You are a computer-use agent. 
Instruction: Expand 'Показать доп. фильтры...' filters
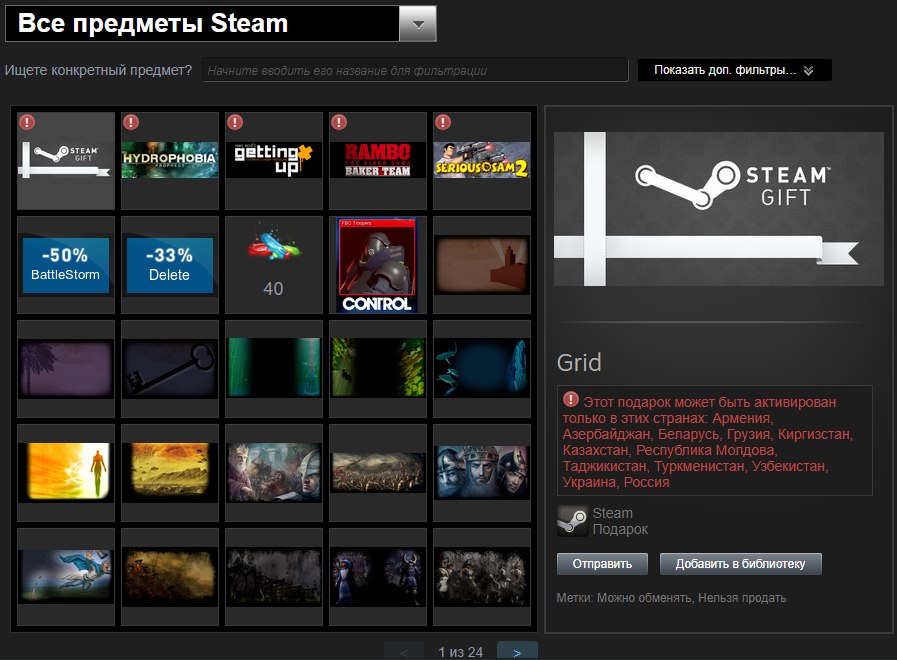(x=735, y=70)
